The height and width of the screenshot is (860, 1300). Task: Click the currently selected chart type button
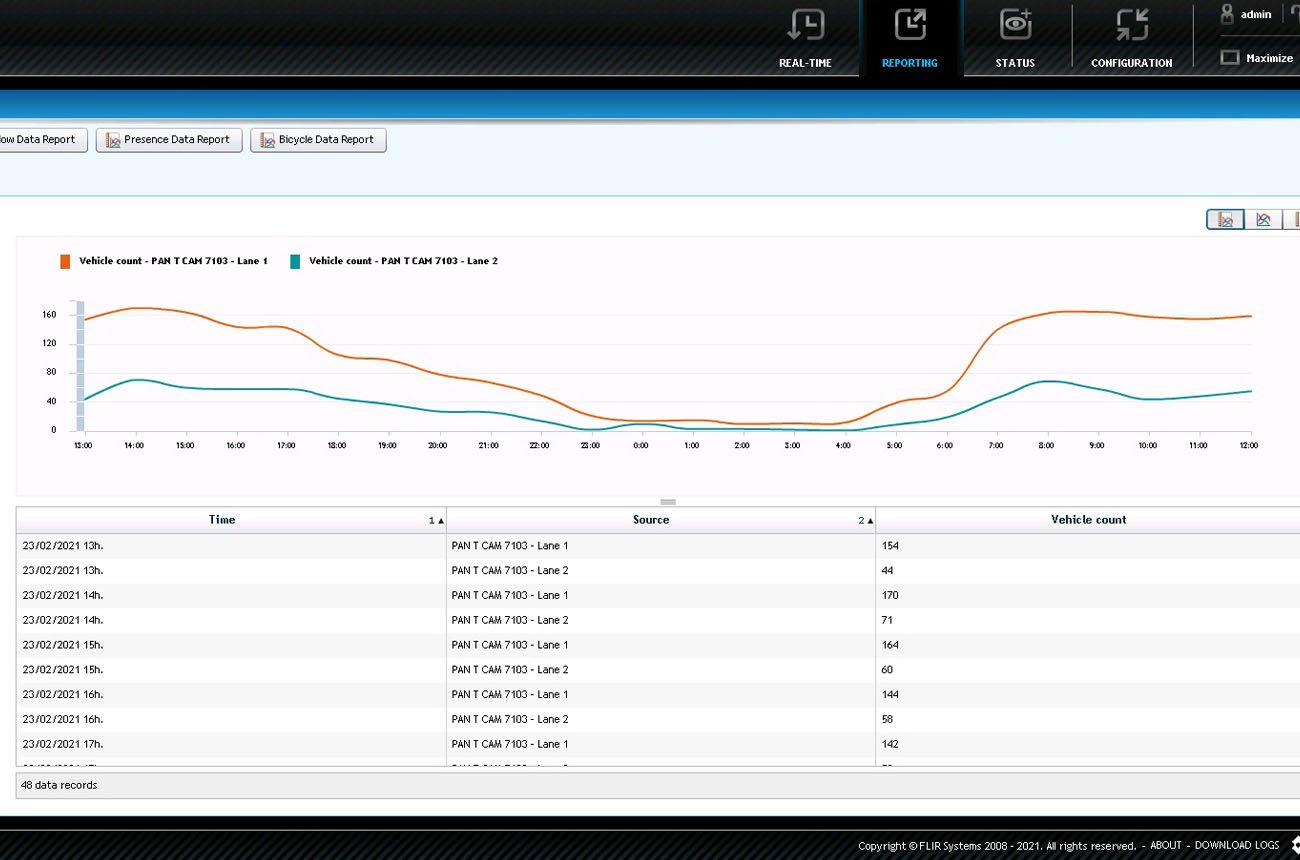pyautogui.click(x=1225, y=219)
